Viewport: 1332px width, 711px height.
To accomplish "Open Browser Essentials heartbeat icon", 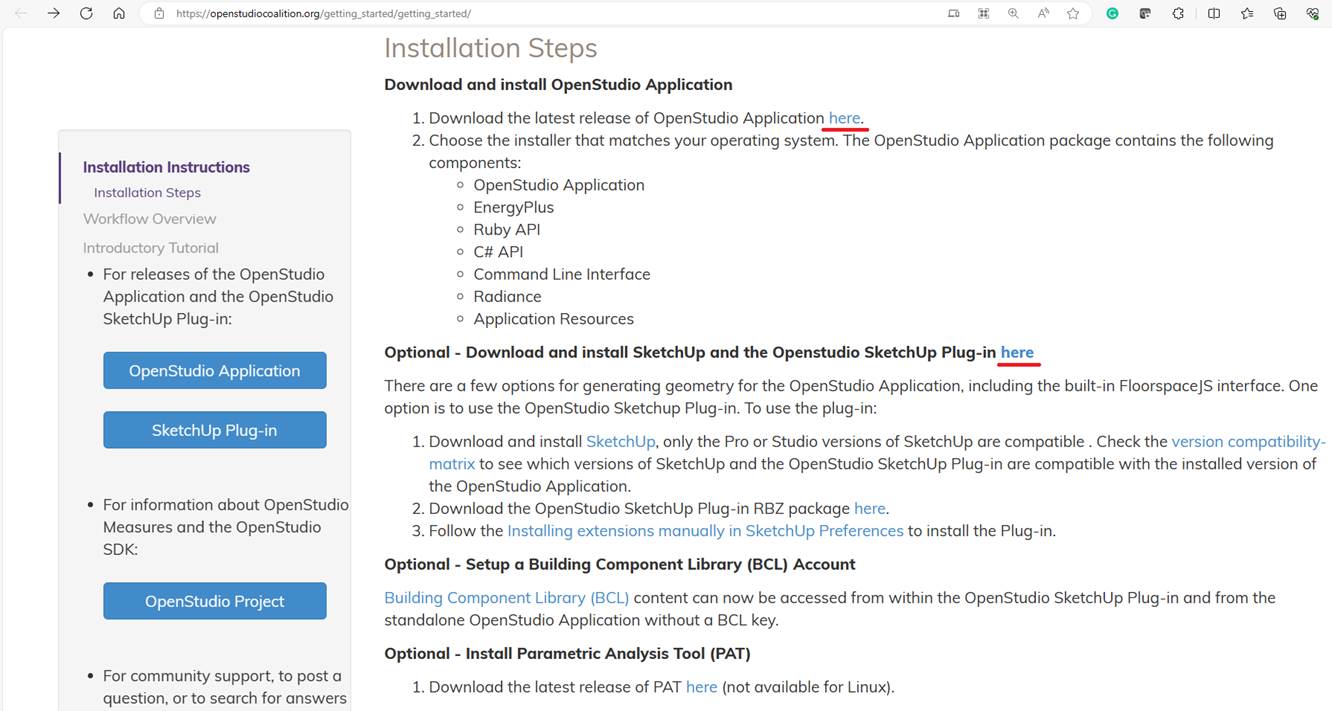I will [x=1313, y=14].
